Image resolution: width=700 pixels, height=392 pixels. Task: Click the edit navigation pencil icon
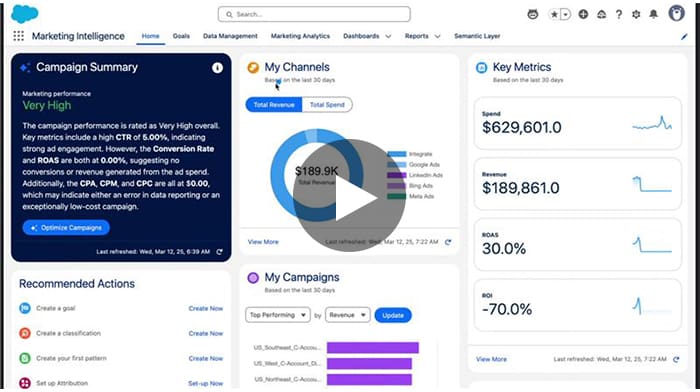coord(684,37)
